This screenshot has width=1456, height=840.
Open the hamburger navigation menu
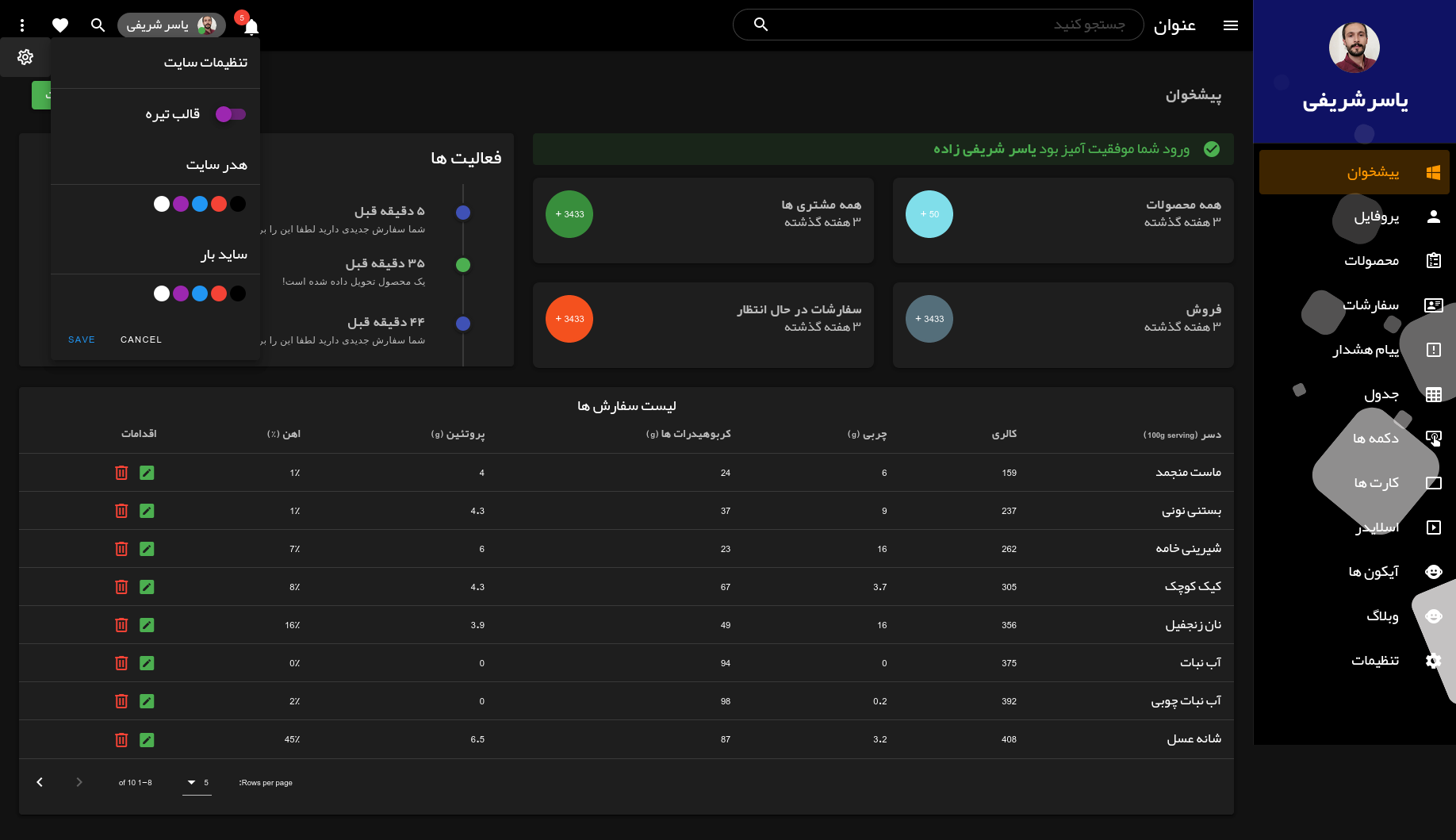coord(1231,25)
